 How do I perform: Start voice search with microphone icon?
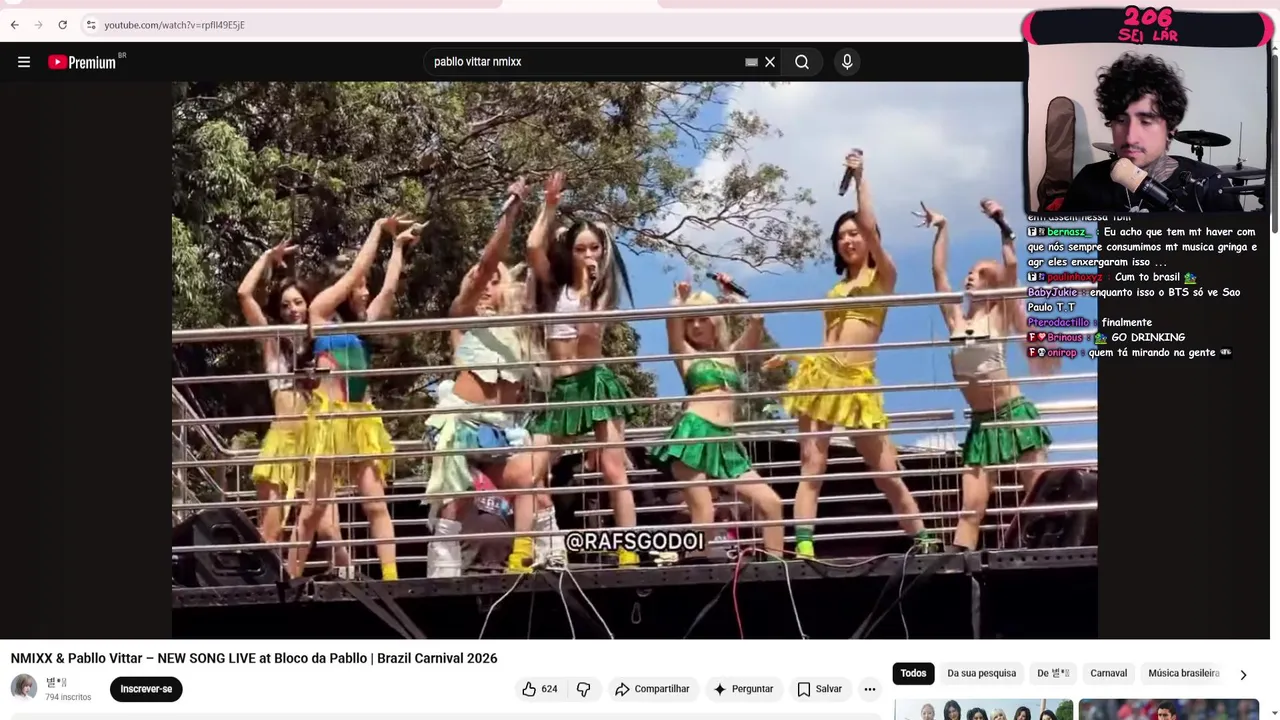point(847,62)
